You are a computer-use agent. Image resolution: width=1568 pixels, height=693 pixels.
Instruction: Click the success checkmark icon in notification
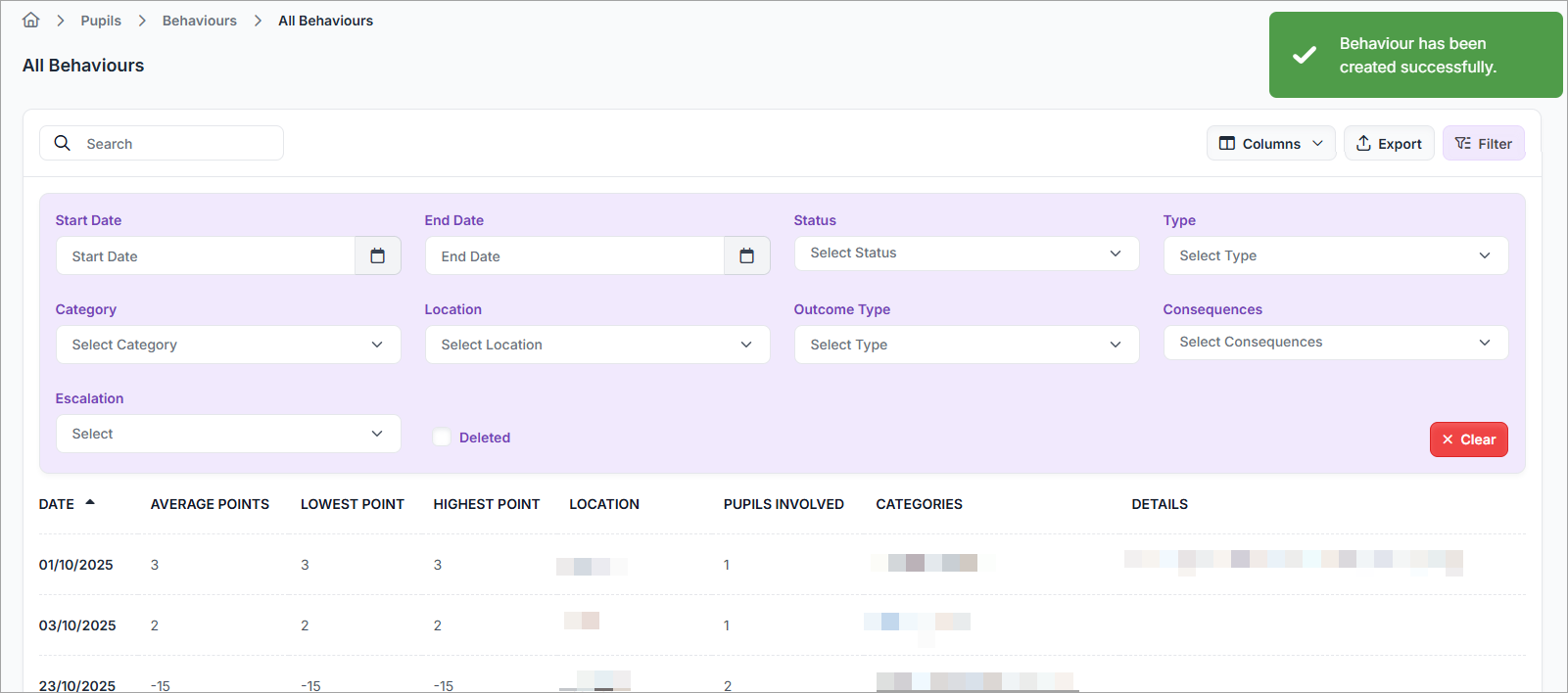tap(1304, 55)
